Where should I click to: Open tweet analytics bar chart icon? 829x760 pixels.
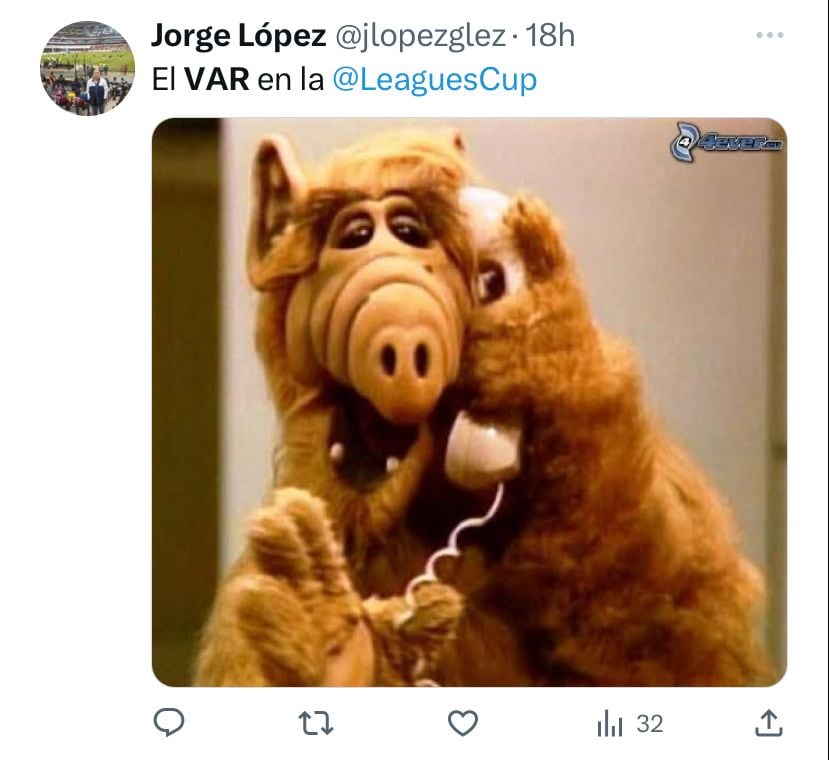(x=610, y=724)
